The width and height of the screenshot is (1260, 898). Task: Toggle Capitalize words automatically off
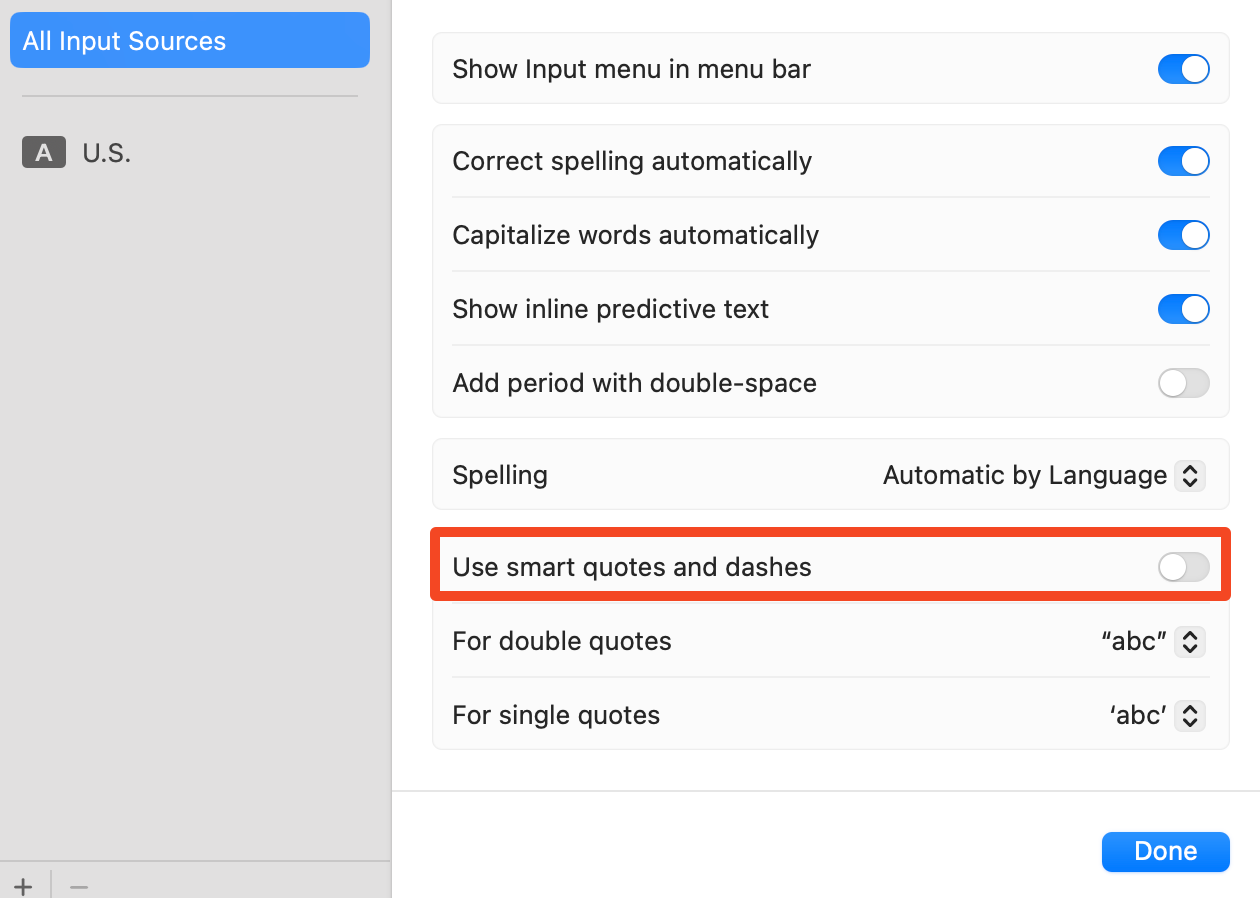(x=1183, y=235)
